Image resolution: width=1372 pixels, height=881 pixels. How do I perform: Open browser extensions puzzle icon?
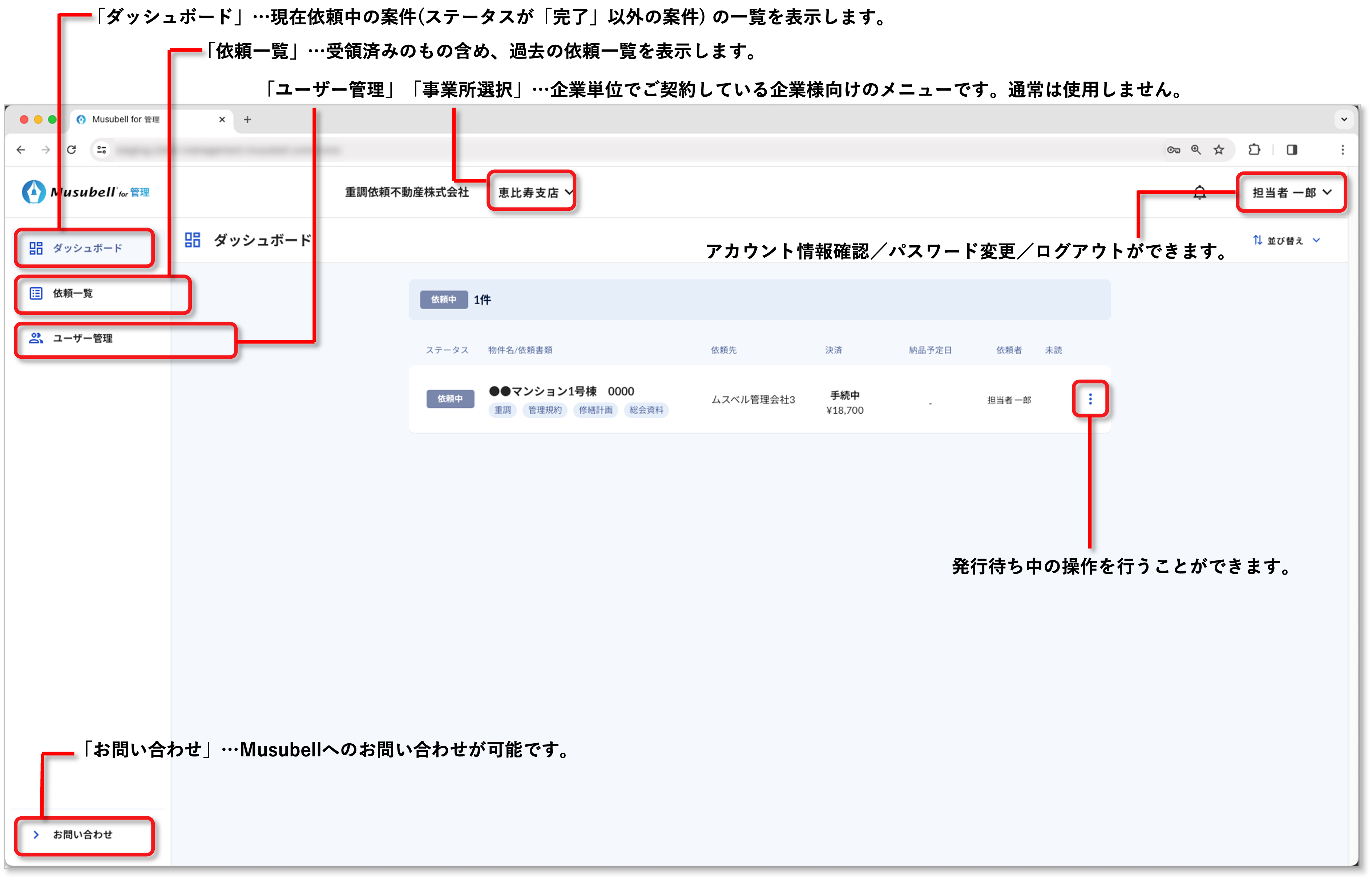1254,150
